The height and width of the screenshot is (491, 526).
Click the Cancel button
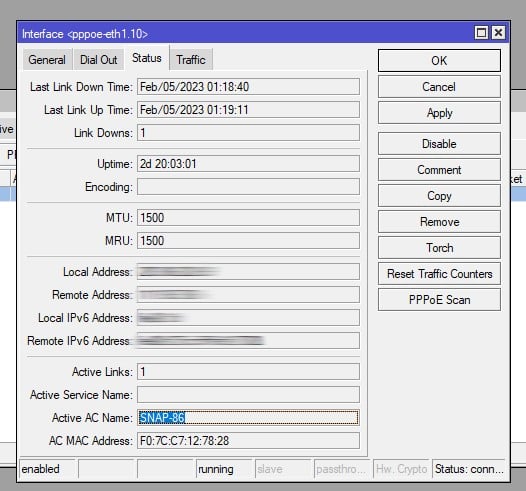click(439, 87)
